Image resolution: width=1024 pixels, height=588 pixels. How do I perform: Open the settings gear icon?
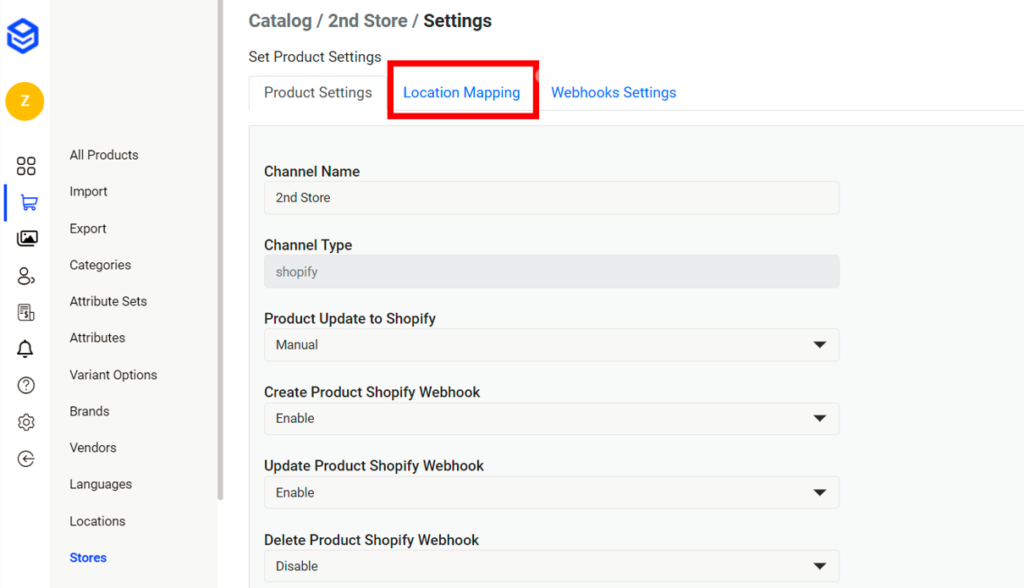click(26, 422)
